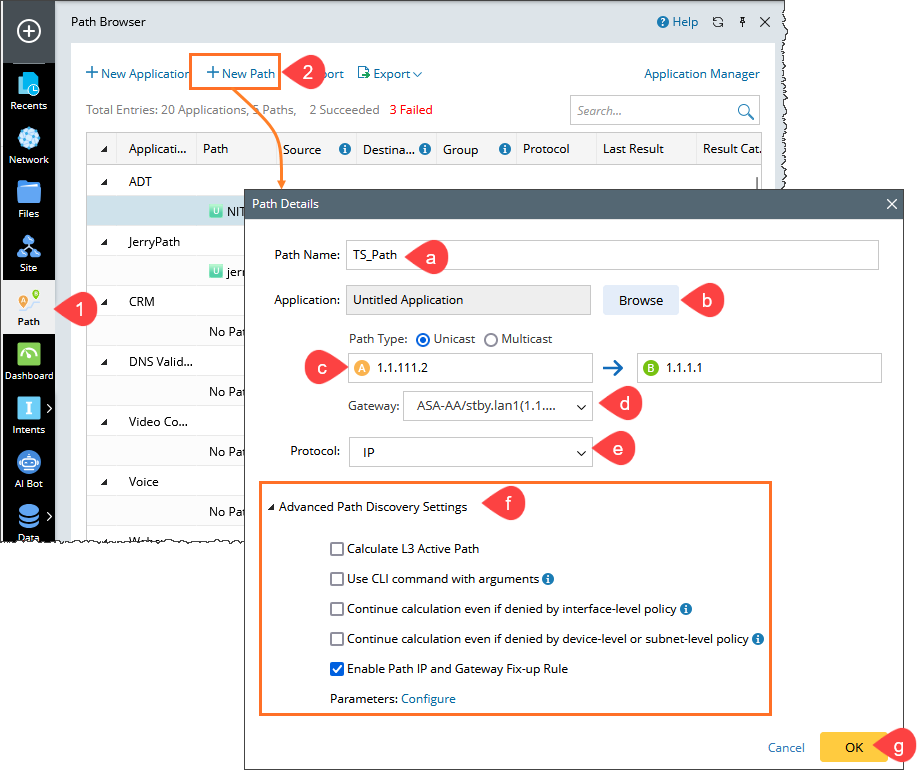Click the blue direction arrow between IPs
This screenshot has height=770, width=917.
613,368
